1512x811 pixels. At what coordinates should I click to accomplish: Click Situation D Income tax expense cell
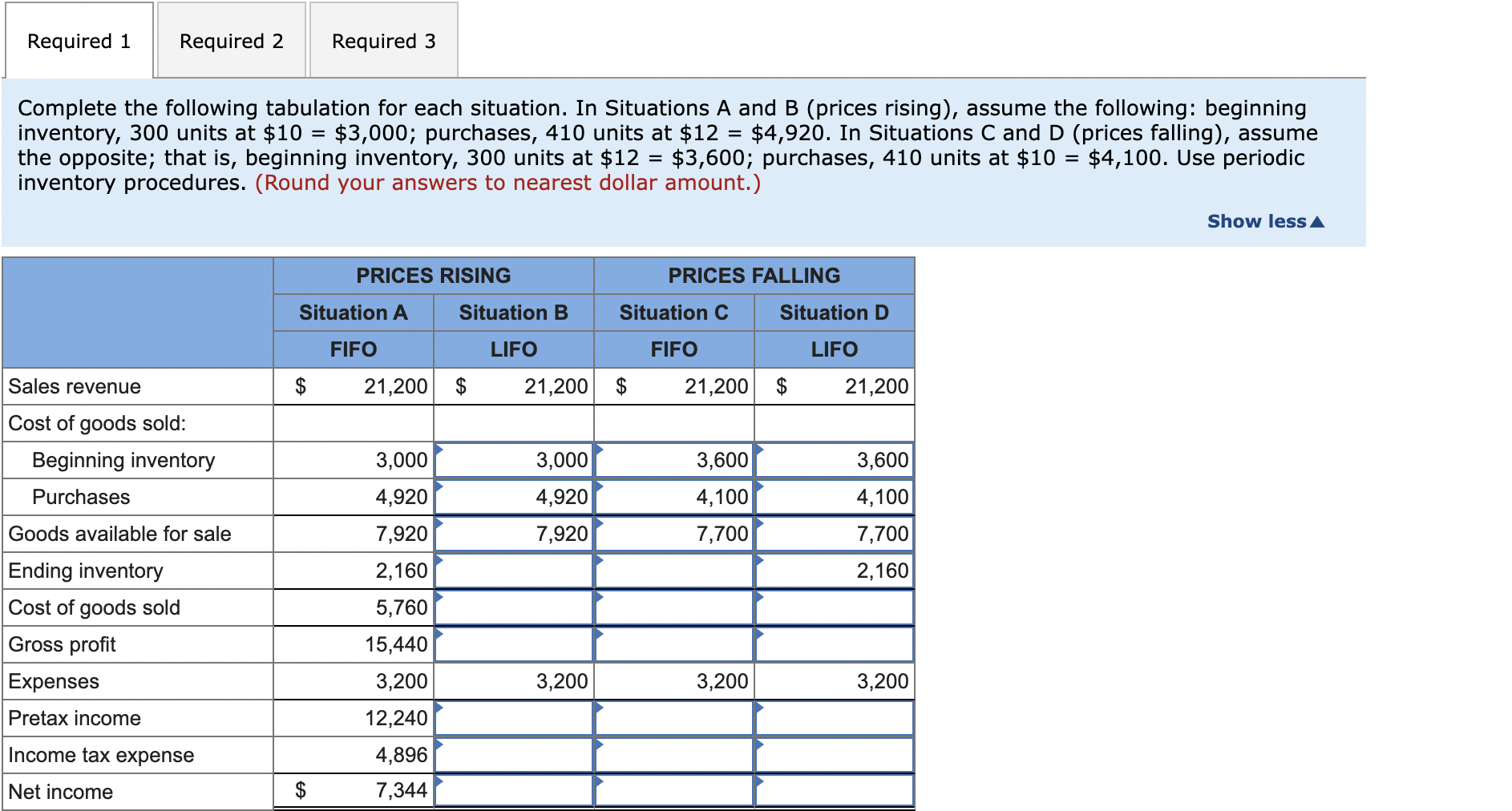(x=834, y=754)
